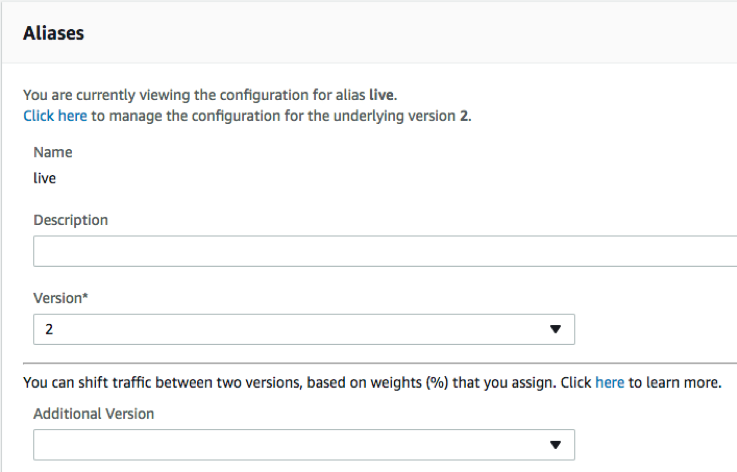
Task: Click bold version number '2' in sentence
Action: 463,115
